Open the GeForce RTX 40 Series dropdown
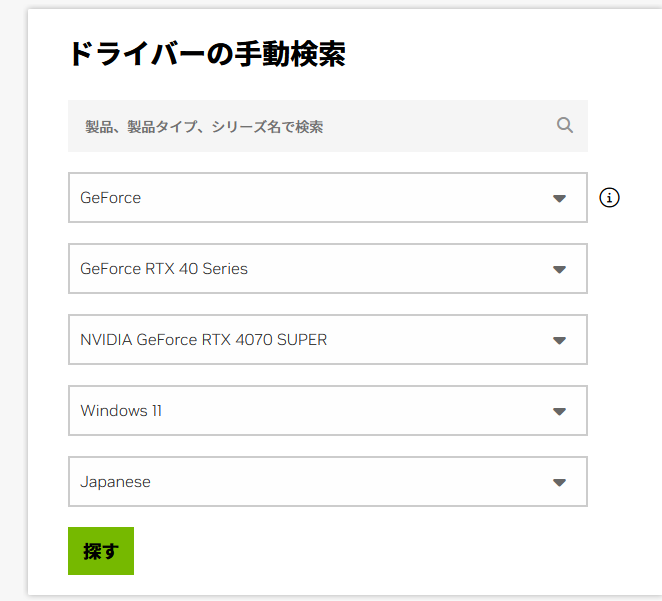Image resolution: width=662 pixels, height=601 pixels. click(x=328, y=268)
